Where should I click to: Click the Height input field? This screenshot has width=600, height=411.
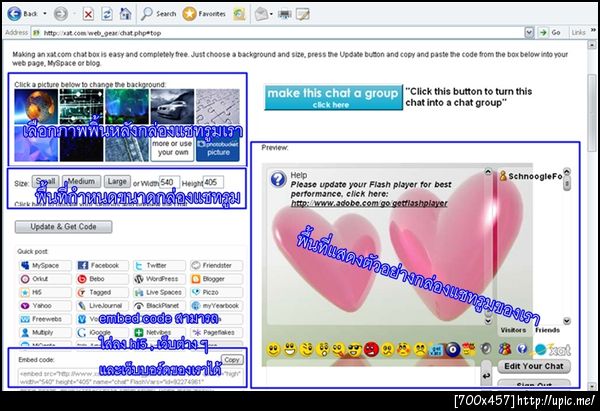click(x=213, y=182)
